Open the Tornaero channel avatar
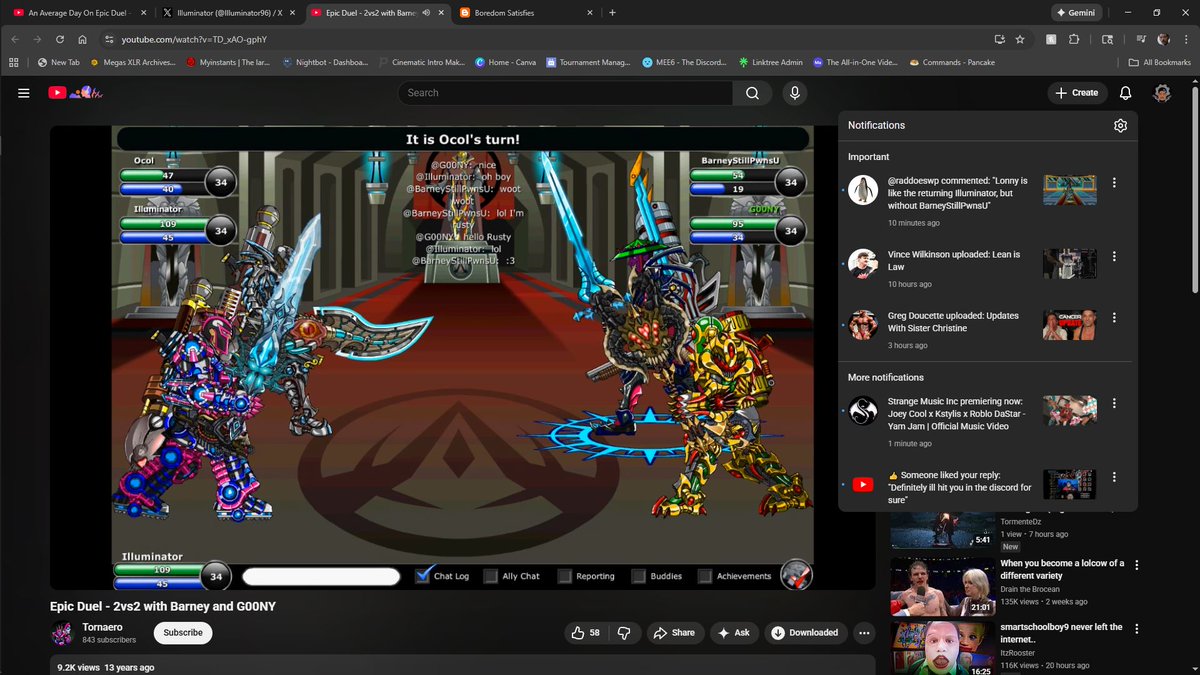The height and width of the screenshot is (675, 1200). (62, 633)
